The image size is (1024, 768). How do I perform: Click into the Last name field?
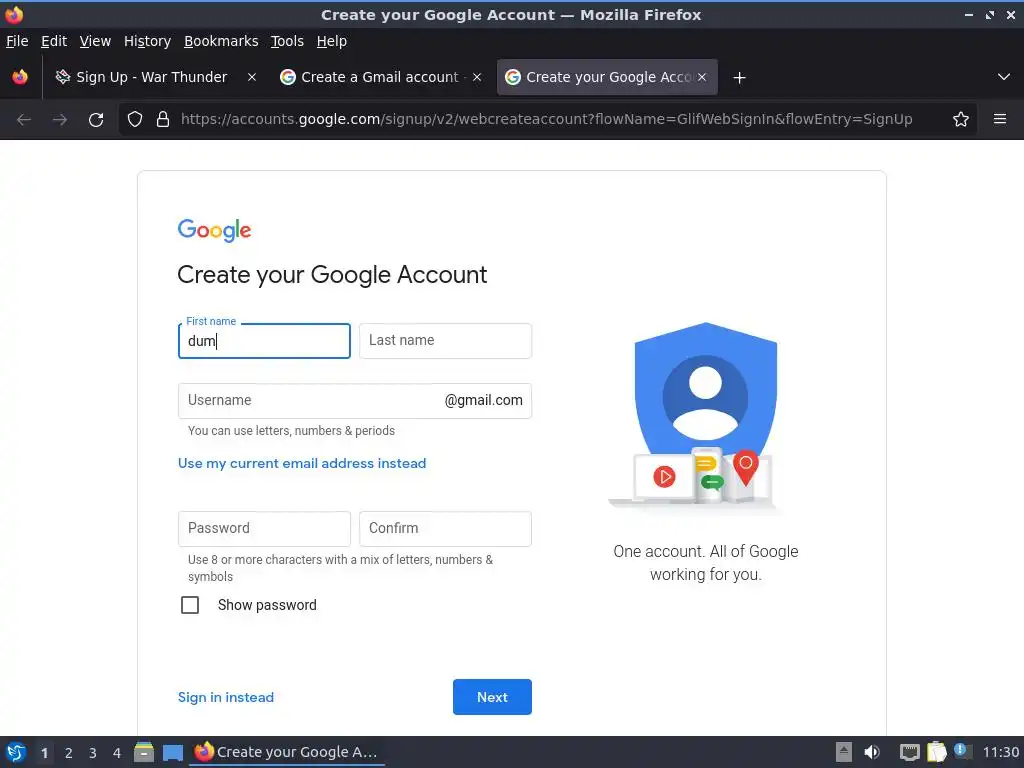(x=445, y=341)
